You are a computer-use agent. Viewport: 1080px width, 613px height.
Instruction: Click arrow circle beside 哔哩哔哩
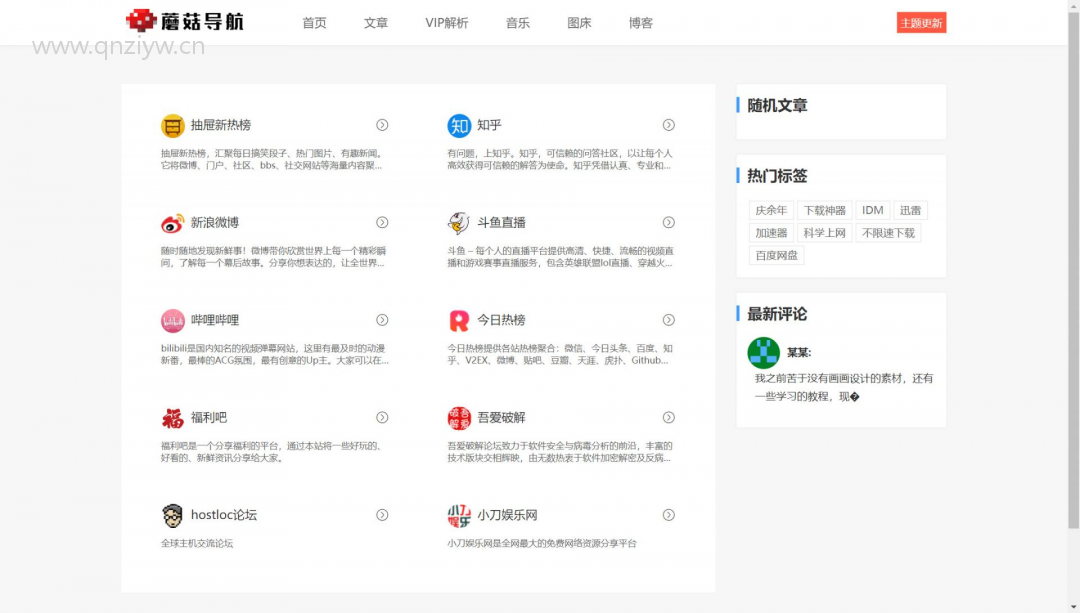pos(382,320)
